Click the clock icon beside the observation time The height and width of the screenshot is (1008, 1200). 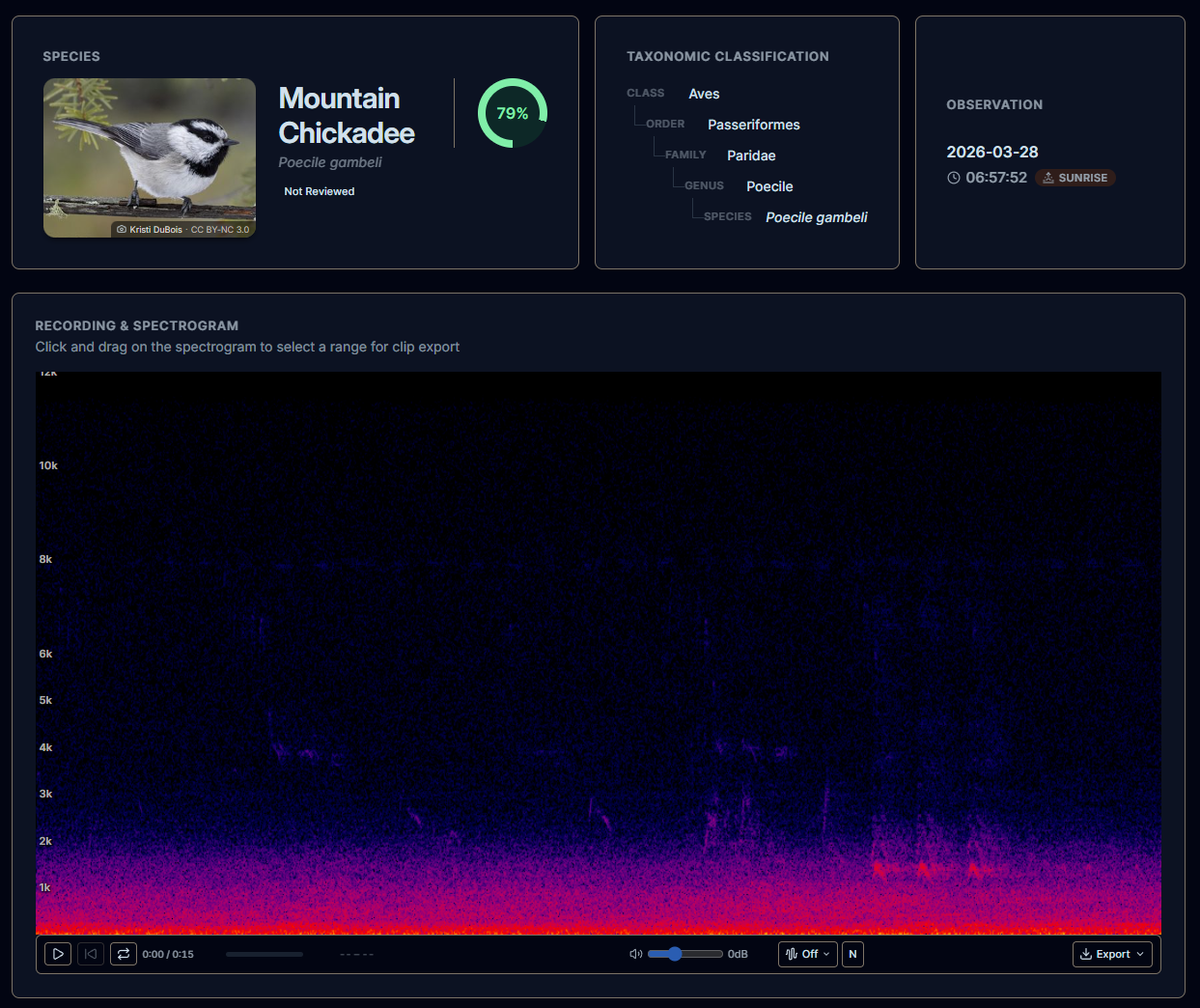[955, 177]
